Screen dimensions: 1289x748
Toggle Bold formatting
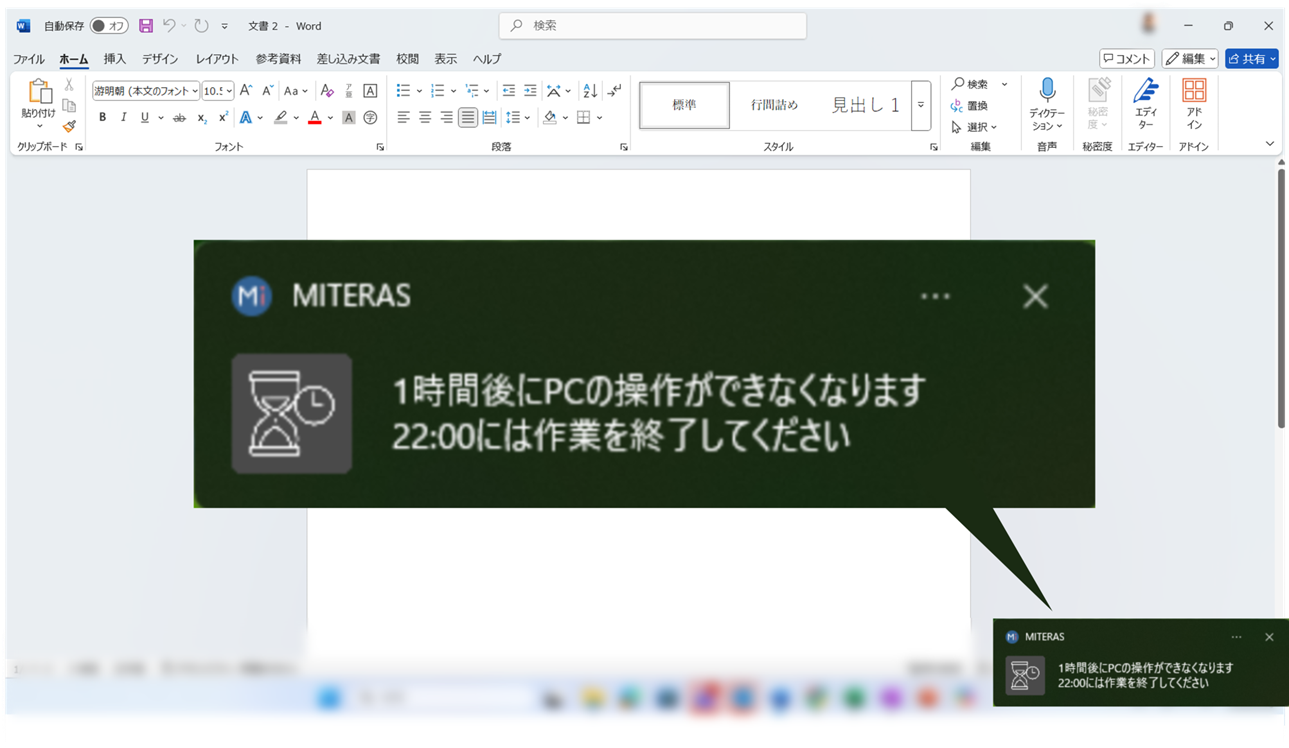pyautogui.click(x=102, y=118)
